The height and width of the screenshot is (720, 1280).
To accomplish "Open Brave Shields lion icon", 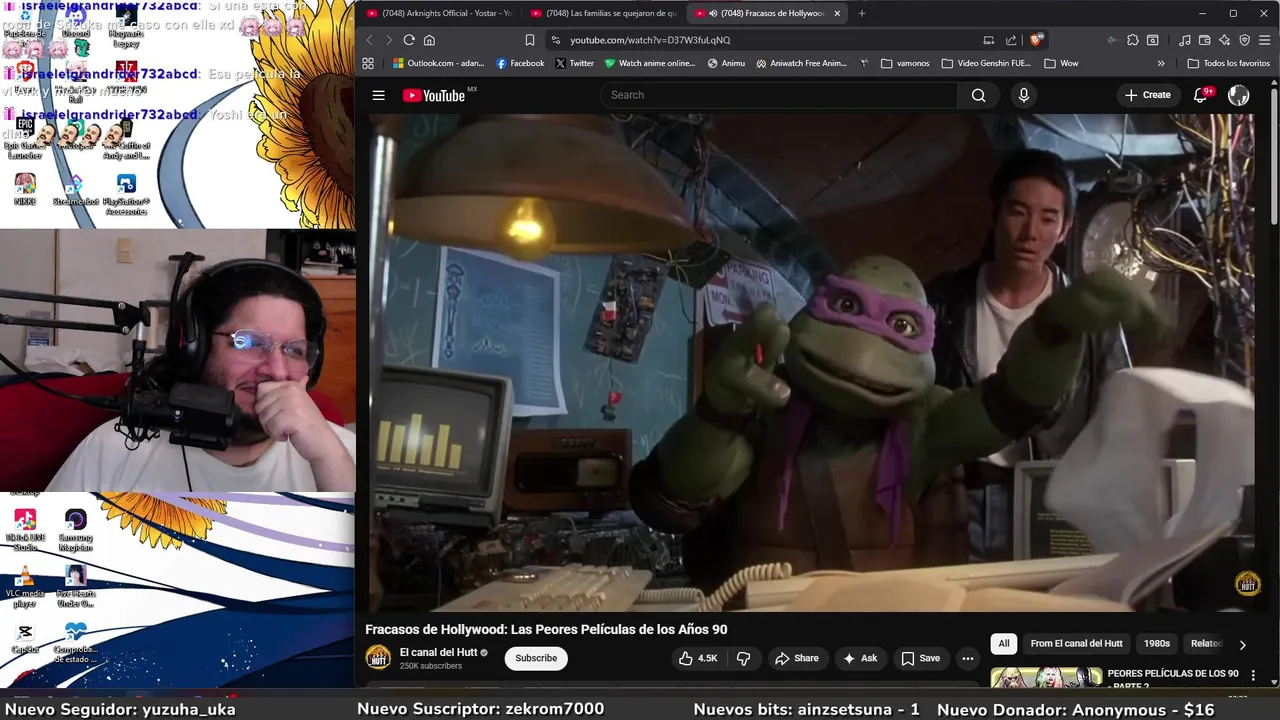I will (x=1036, y=40).
